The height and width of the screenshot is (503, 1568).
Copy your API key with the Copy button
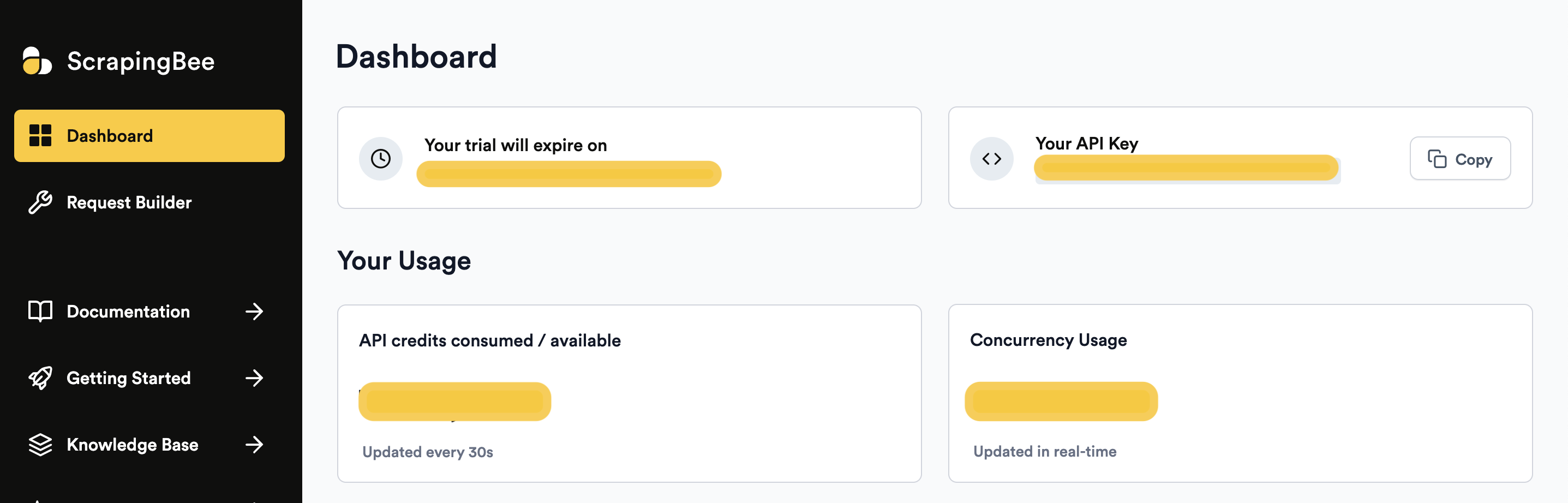point(1461,158)
